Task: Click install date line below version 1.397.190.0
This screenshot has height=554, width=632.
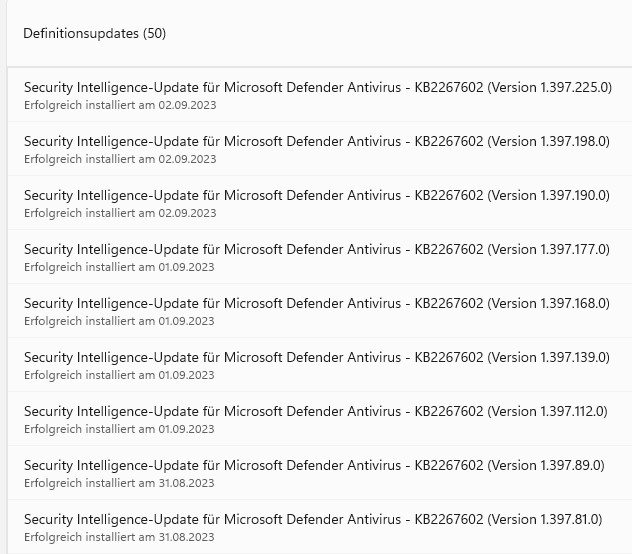Action: click(x=119, y=213)
